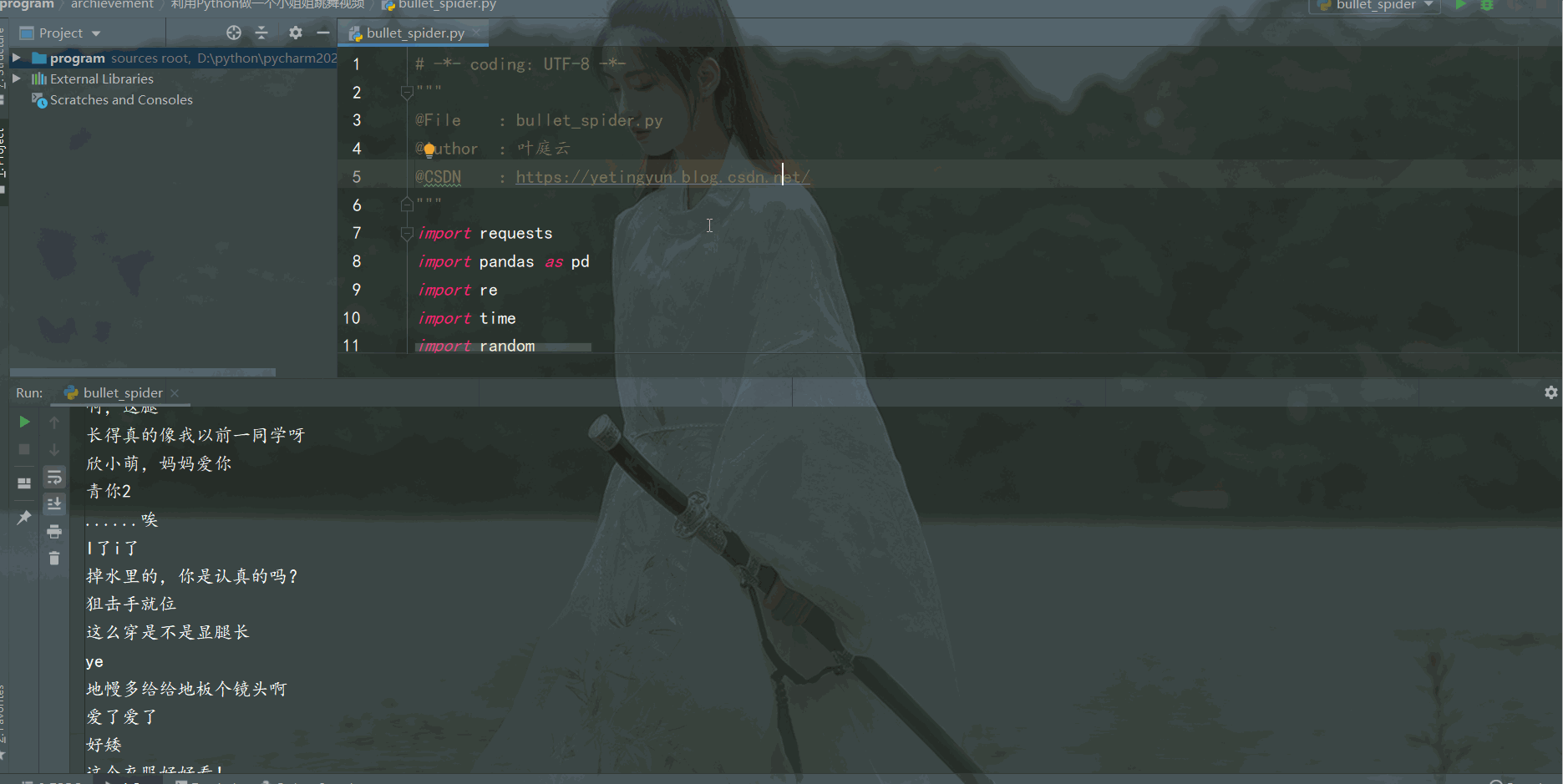1563x784 pixels.
Task: Click the 'import time' line
Action: click(x=467, y=318)
